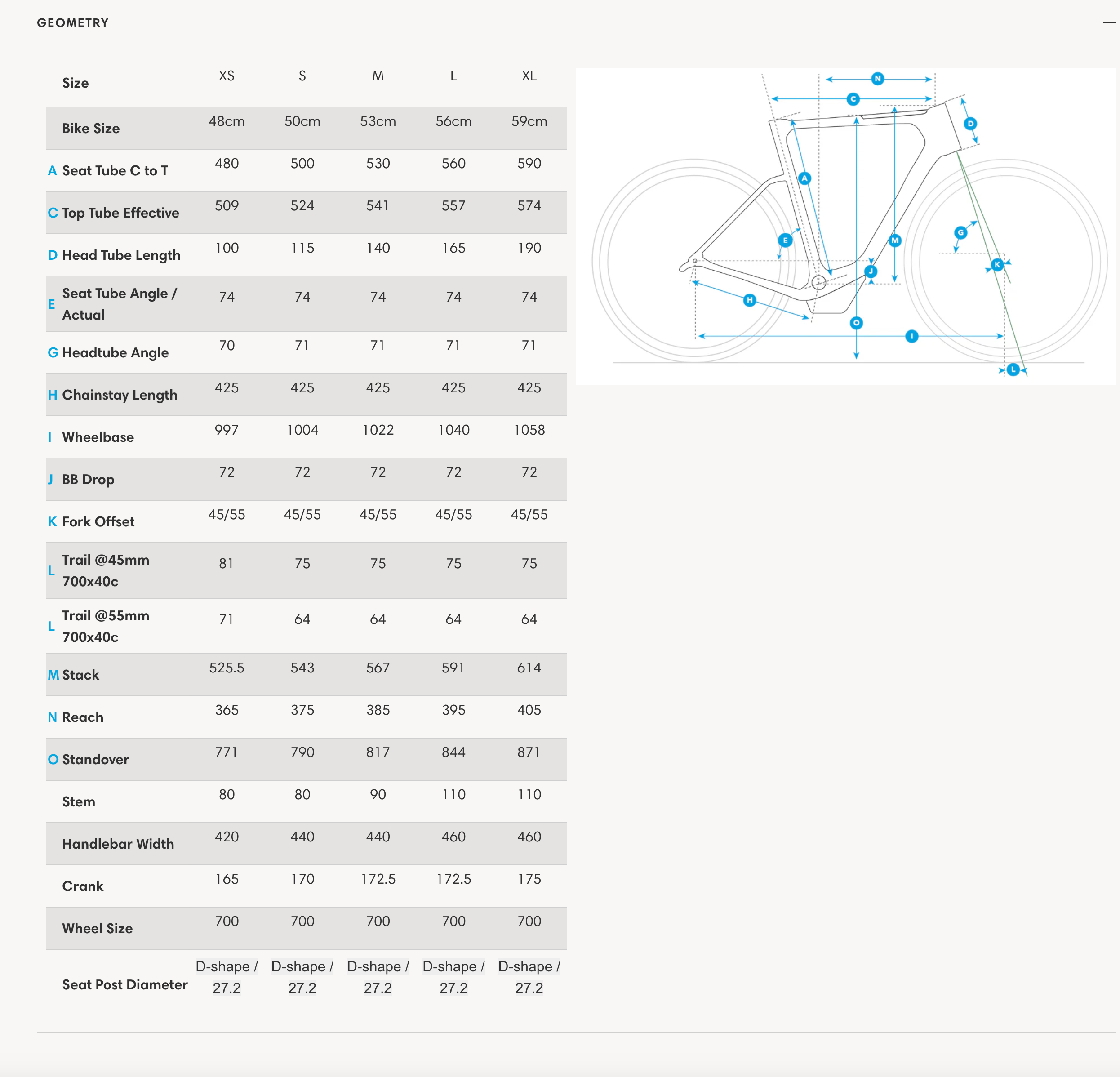This screenshot has height=1077, width=1120.
Task: Click the D head tube marker on the diagram
Action: 970,124
